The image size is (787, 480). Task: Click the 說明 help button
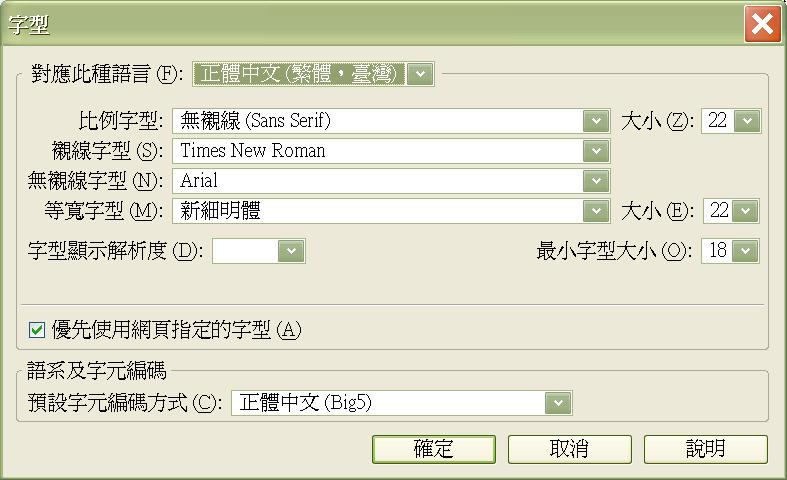click(705, 449)
